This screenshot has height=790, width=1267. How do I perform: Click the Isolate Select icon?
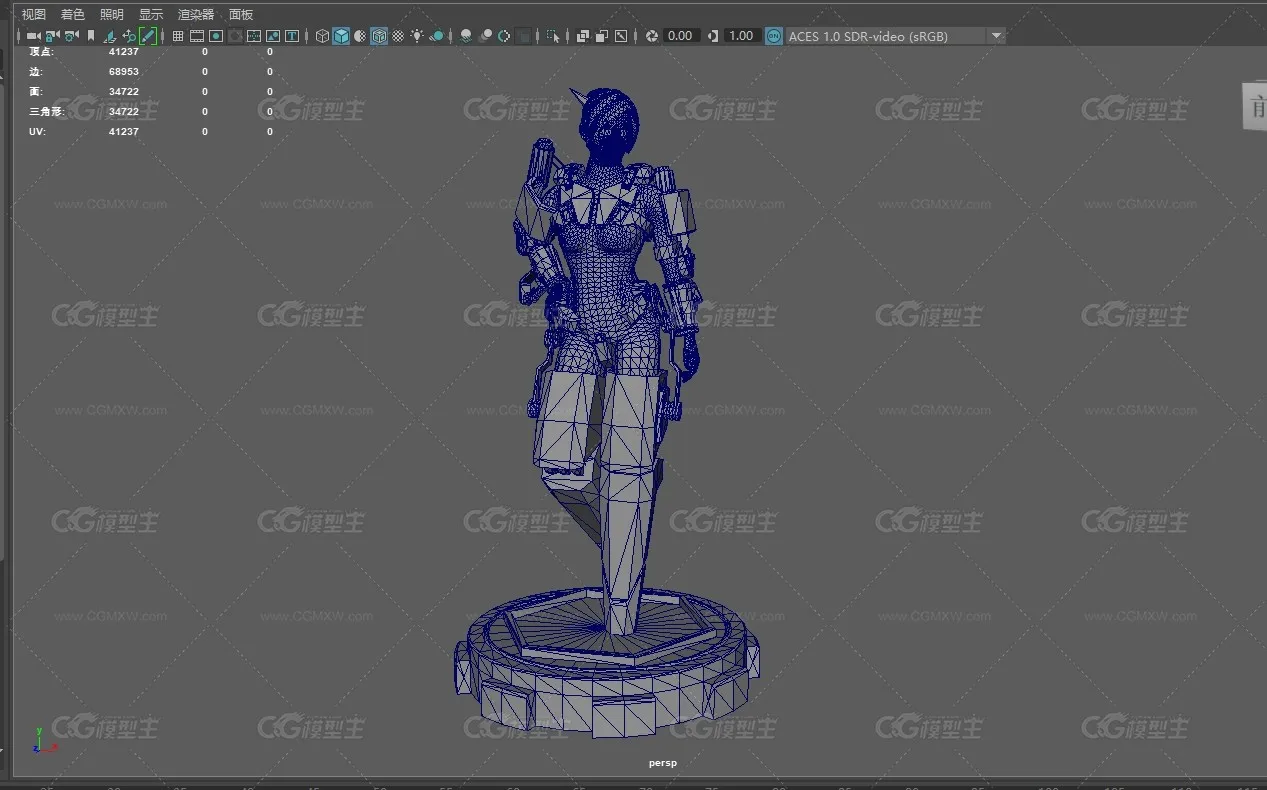point(553,36)
